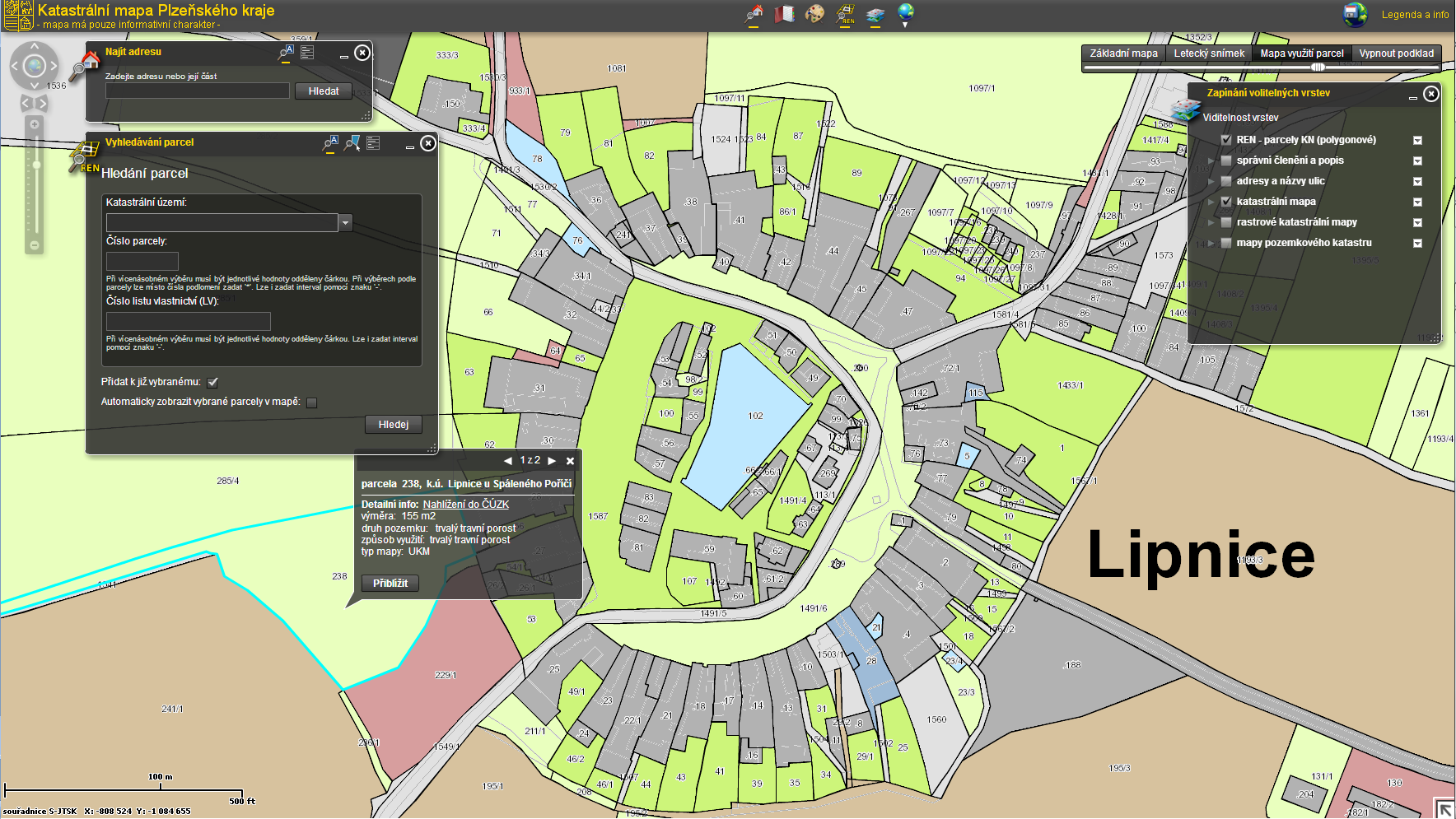
Task: Pan the map north with up arrow
Action: (x=35, y=47)
